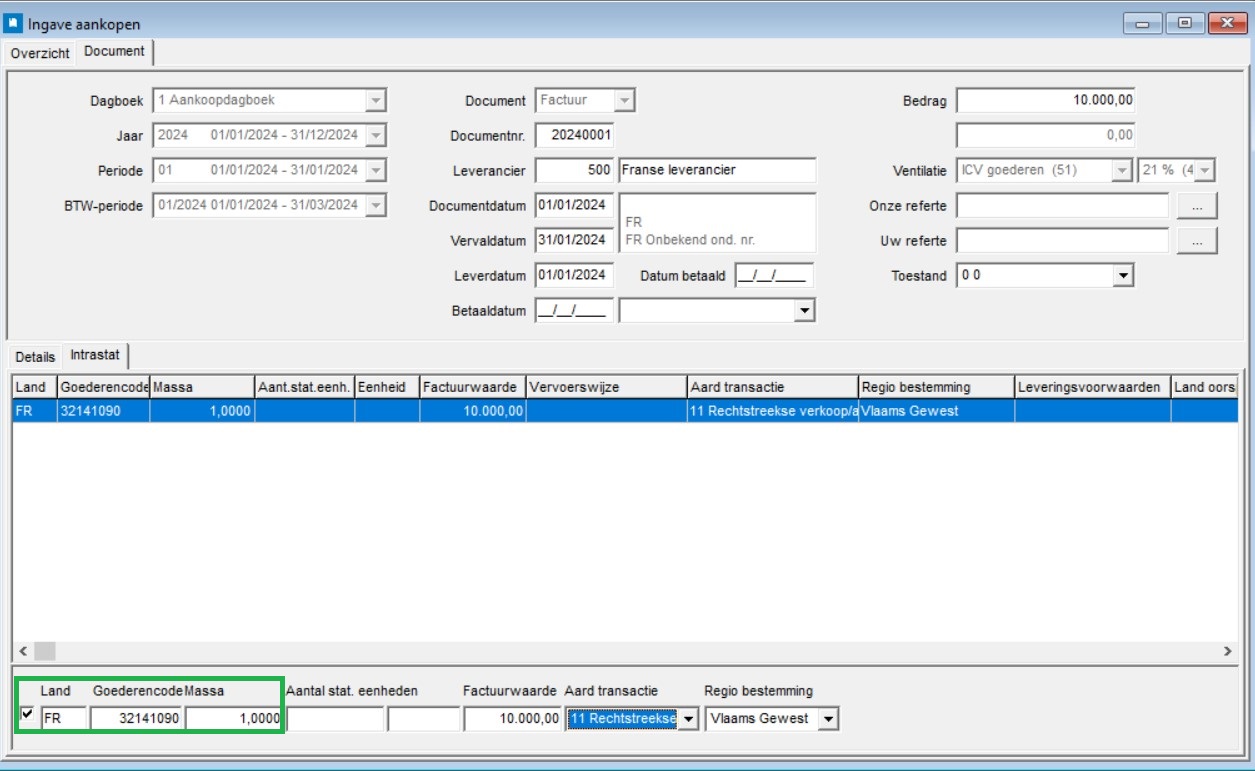Open the Aard transactie dropdown in edit row
Screen dimensions: 1255x771
click(x=688, y=720)
